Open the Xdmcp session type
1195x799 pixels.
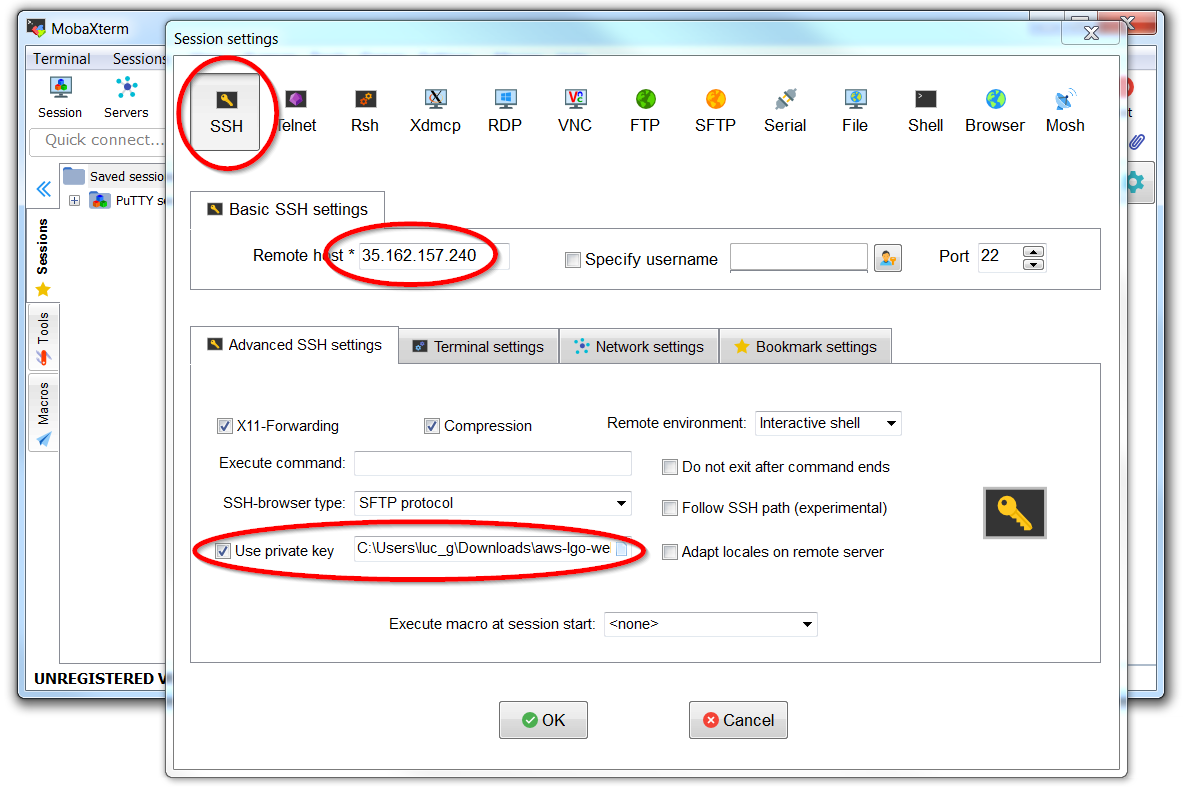(x=435, y=108)
